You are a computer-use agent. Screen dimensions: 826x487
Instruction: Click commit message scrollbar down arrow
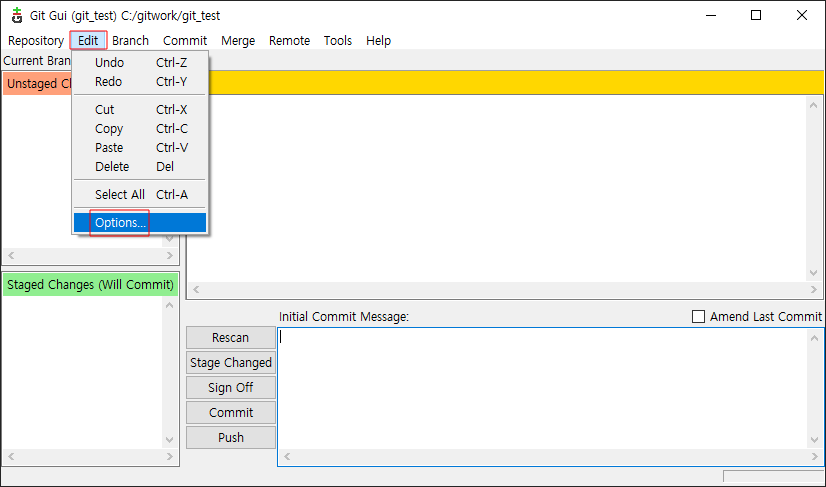coord(814,440)
